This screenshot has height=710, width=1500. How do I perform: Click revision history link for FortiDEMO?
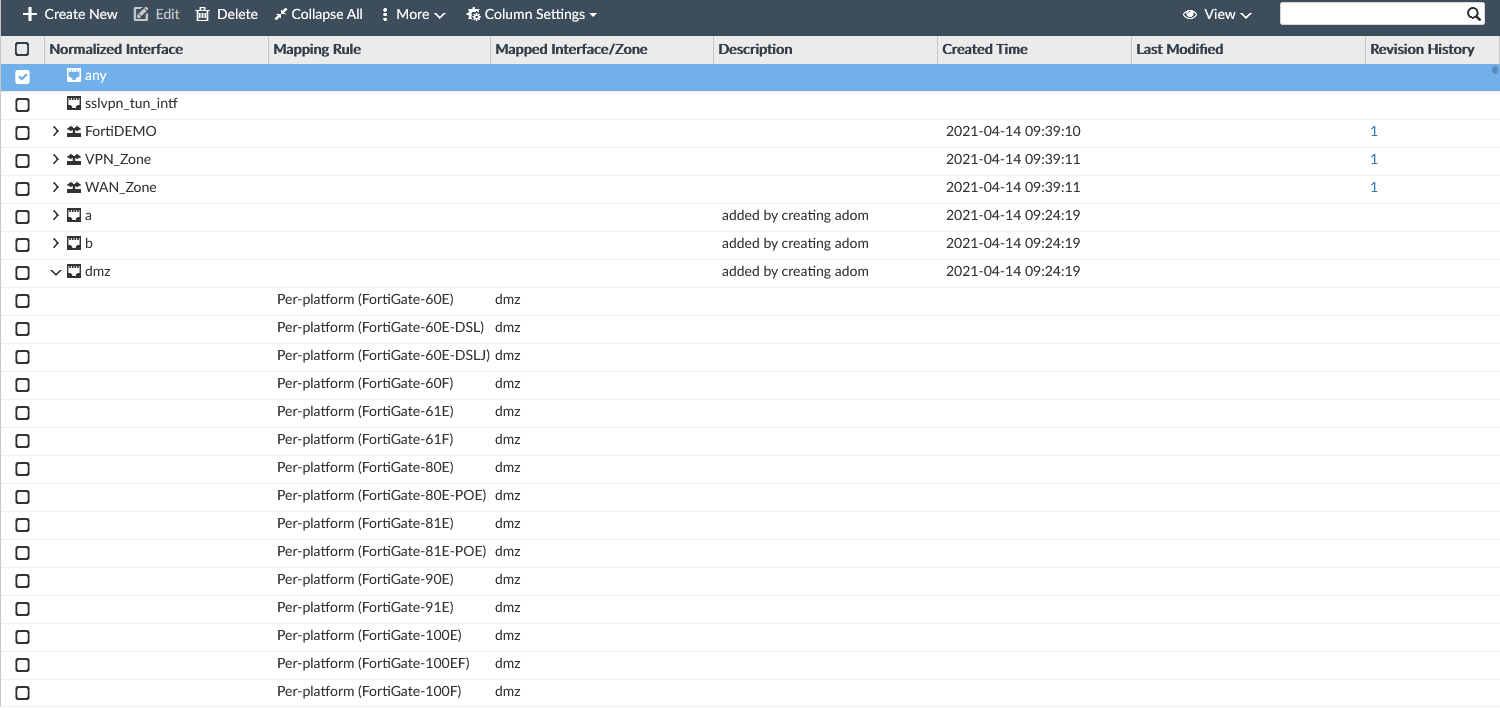tap(1373, 130)
